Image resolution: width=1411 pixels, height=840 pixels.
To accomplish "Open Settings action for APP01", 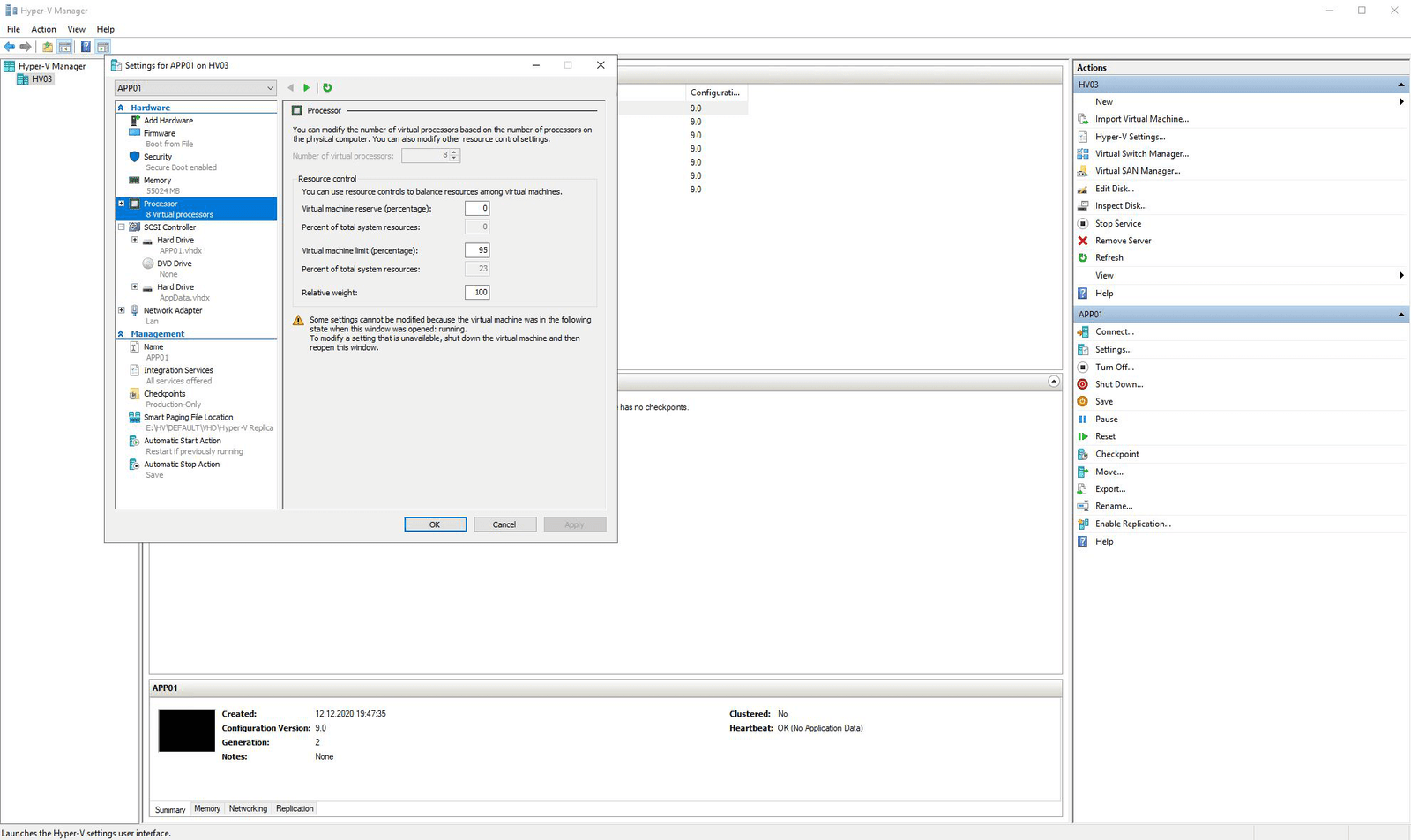I will (x=1113, y=349).
